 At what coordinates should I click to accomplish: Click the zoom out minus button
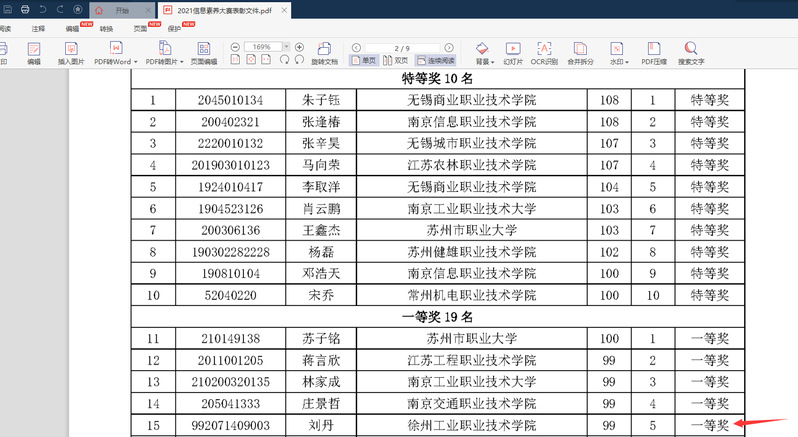[x=235, y=47]
